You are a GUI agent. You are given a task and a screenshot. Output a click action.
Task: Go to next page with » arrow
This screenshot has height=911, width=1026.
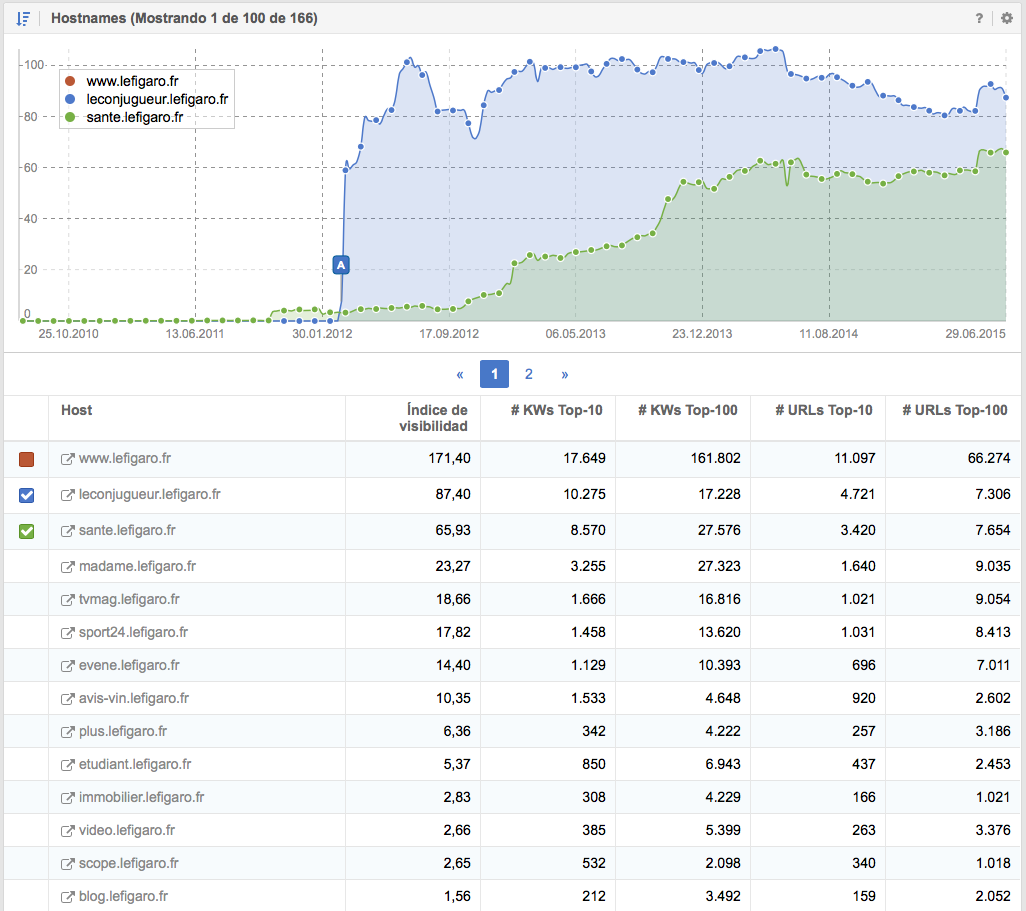[x=564, y=374]
